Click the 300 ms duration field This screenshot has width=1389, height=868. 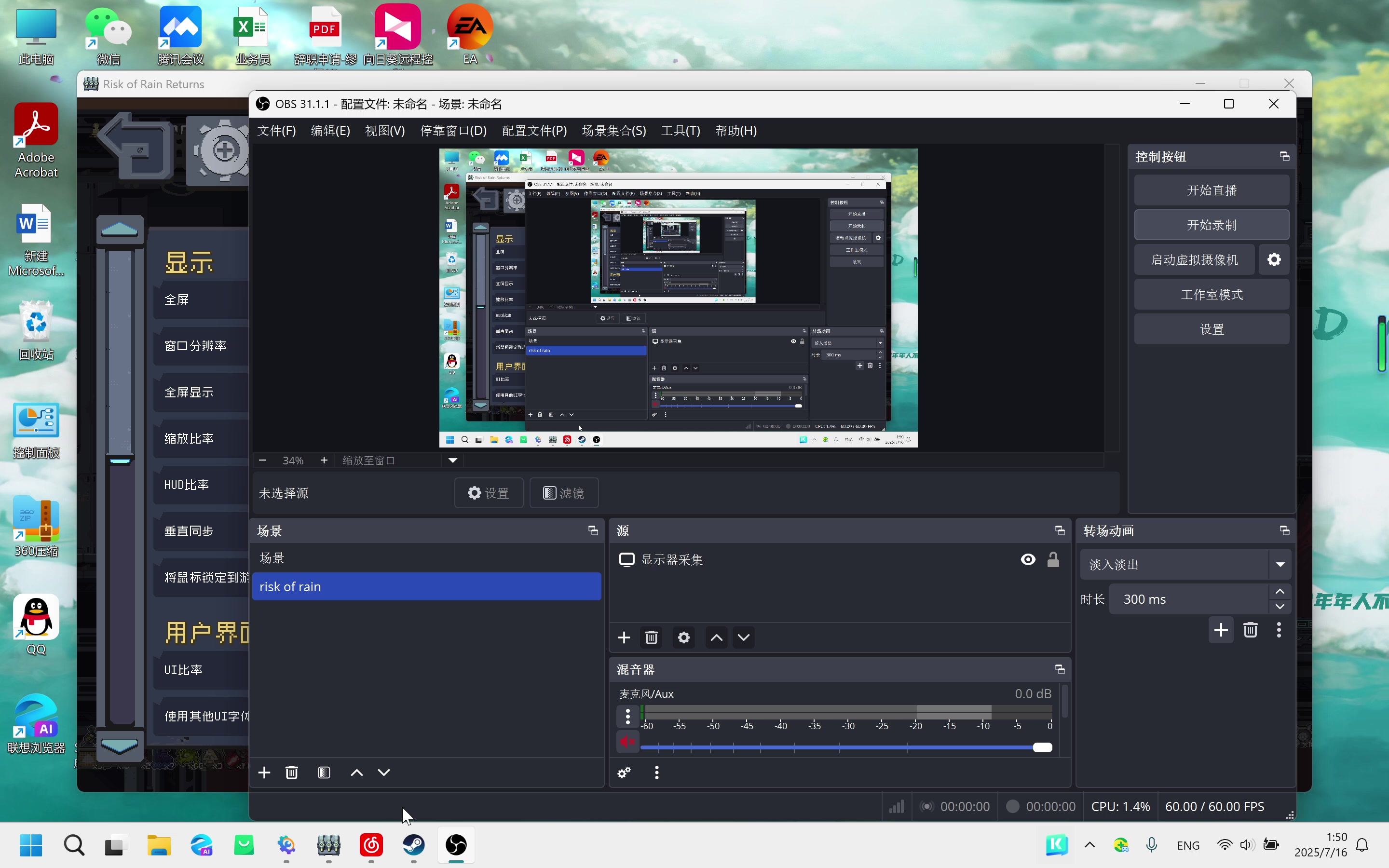coord(1188,599)
